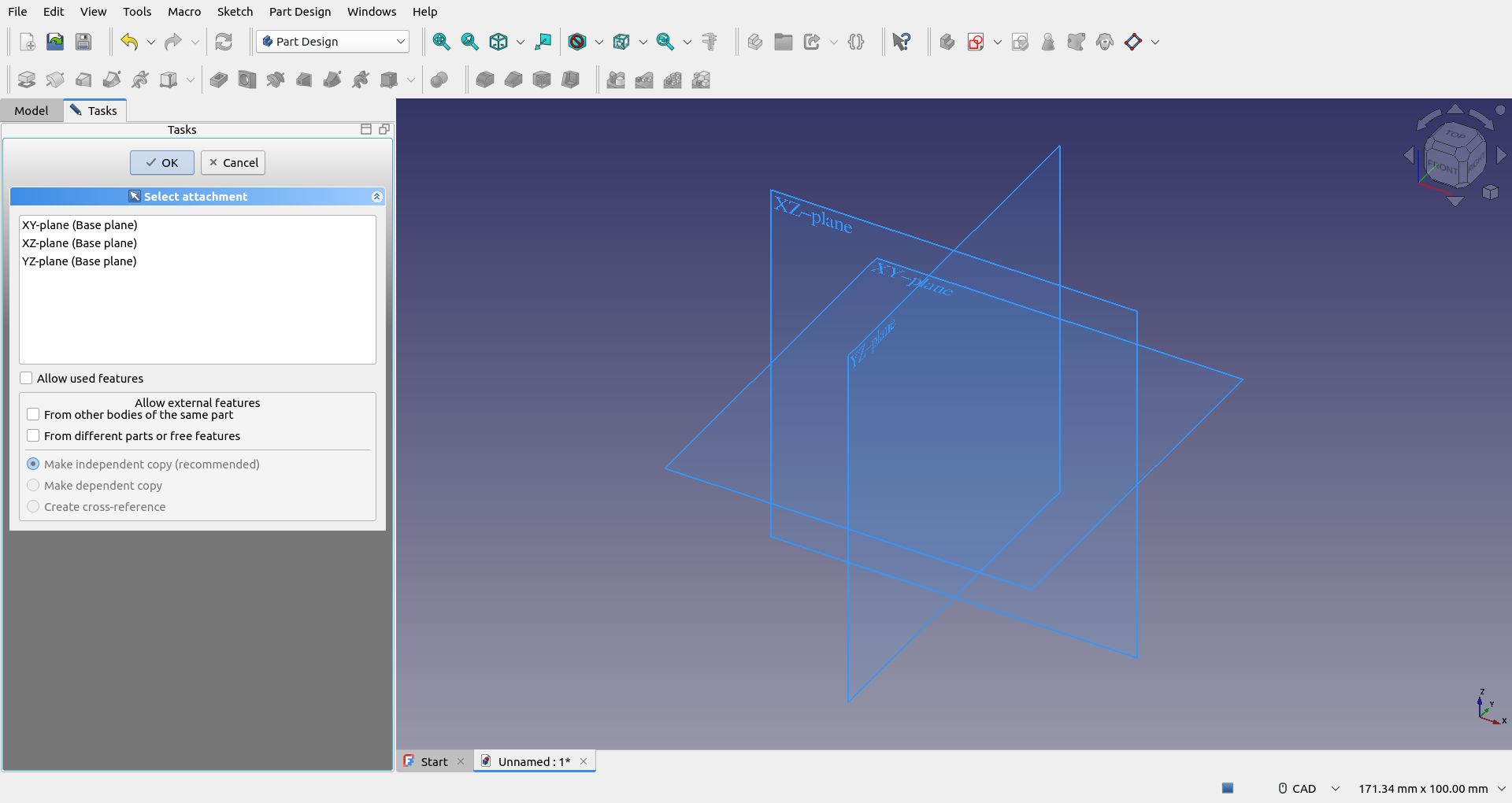The height and width of the screenshot is (803, 1512).
Task: Open the File menu
Action: click(x=17, y=12)
